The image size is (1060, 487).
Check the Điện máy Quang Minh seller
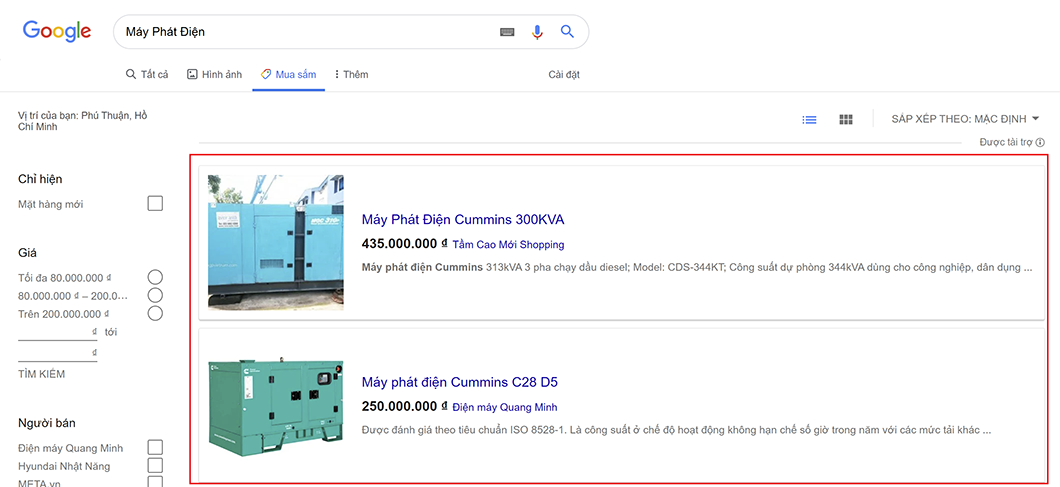(155, 447)
